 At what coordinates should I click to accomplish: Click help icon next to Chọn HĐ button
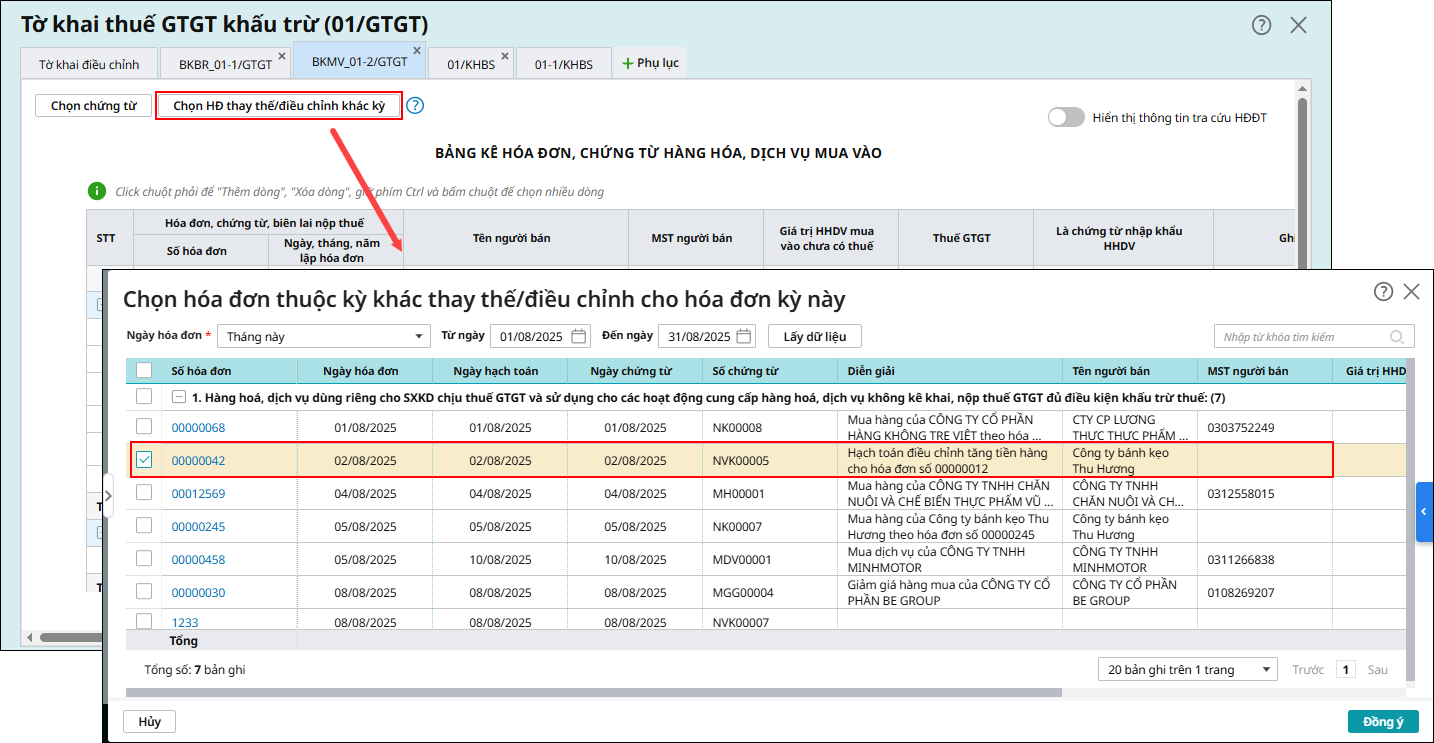pyautogui.click(x=415, y=105)
